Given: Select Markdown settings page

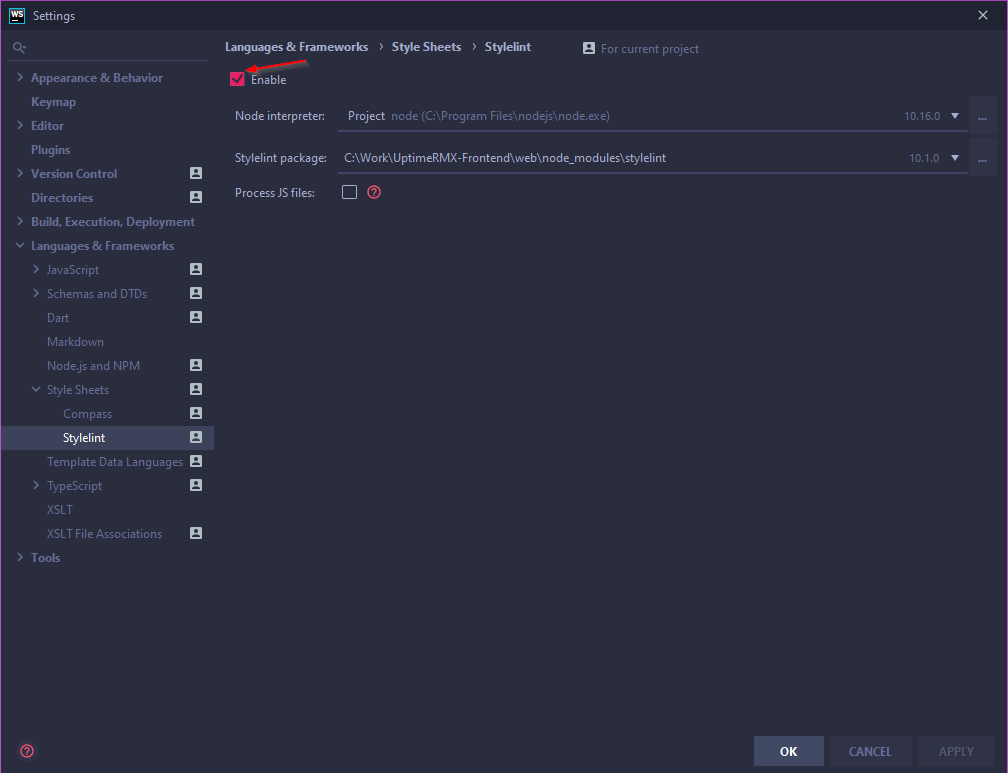Looking at the screenshot, I should click(x=75, y=341).
